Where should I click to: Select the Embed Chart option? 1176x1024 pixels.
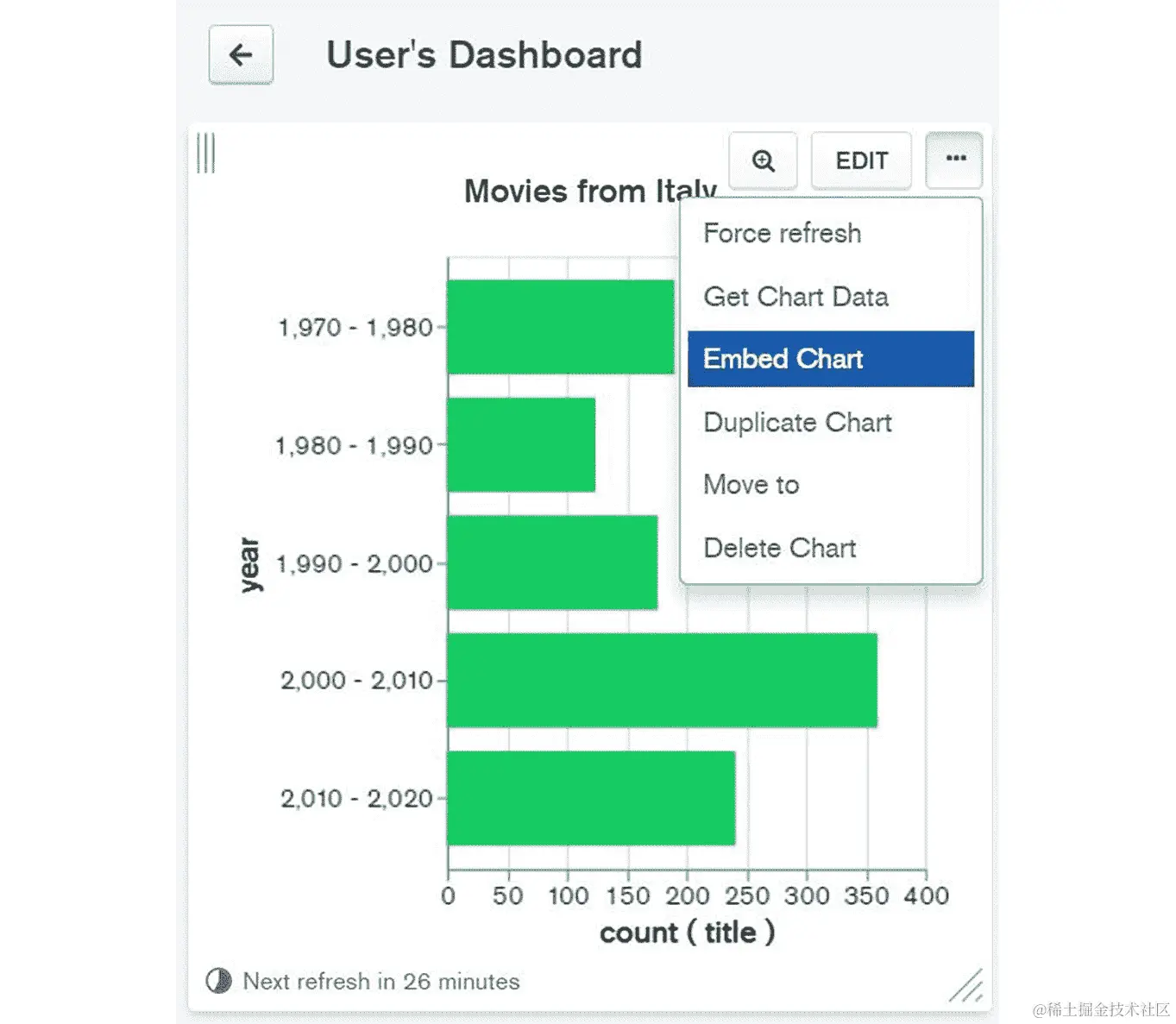(x=830, y=359)
